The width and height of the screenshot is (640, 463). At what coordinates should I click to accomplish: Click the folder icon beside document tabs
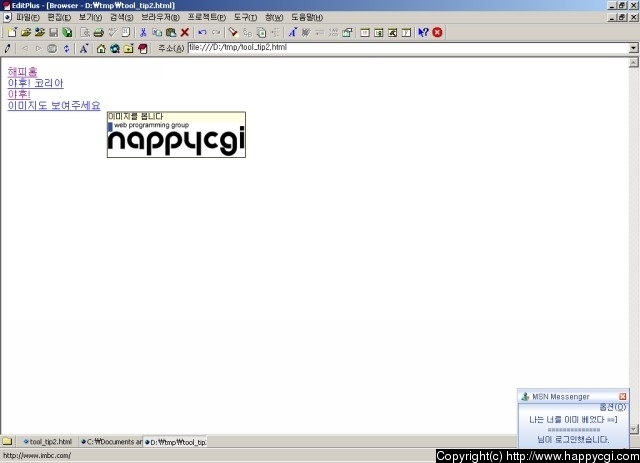(x=7, y=442)
